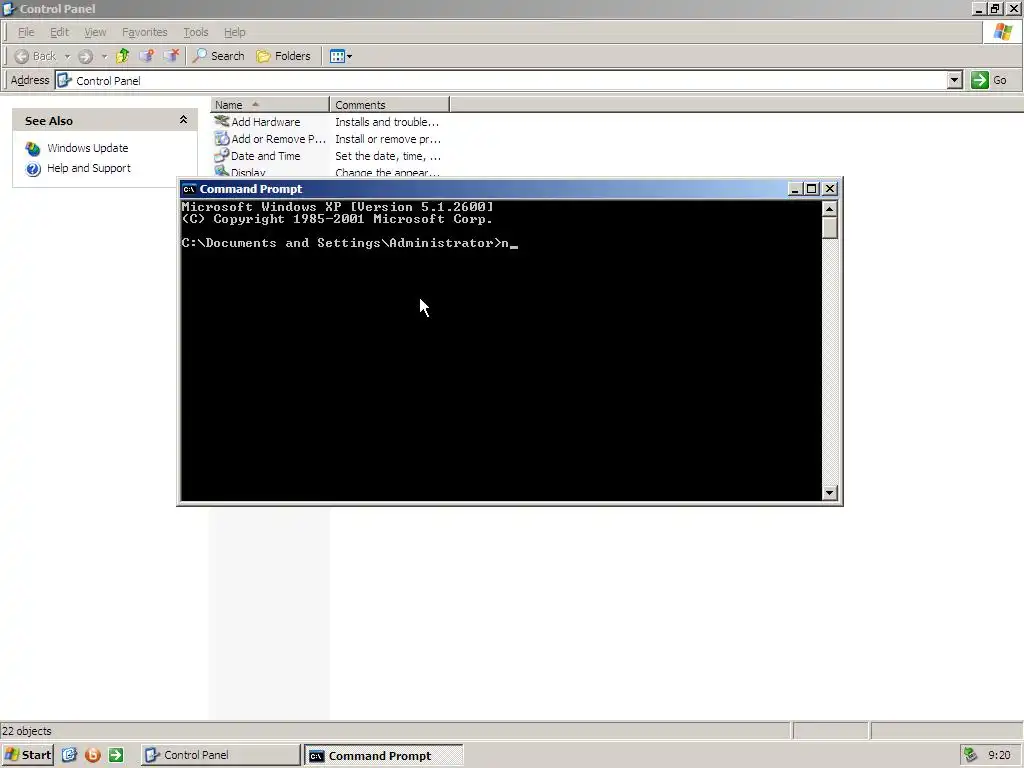Screen dimensions: 1024x768
Task: Click the Add Hardware icon
Action: pyautogui.click(x=222, y=121)
